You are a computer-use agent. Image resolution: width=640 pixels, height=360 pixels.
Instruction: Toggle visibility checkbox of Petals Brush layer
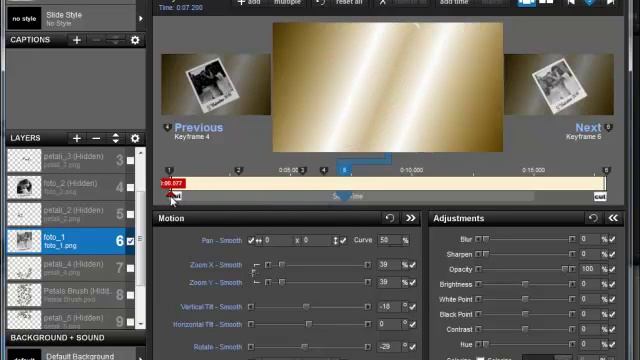tap(130, 295)
